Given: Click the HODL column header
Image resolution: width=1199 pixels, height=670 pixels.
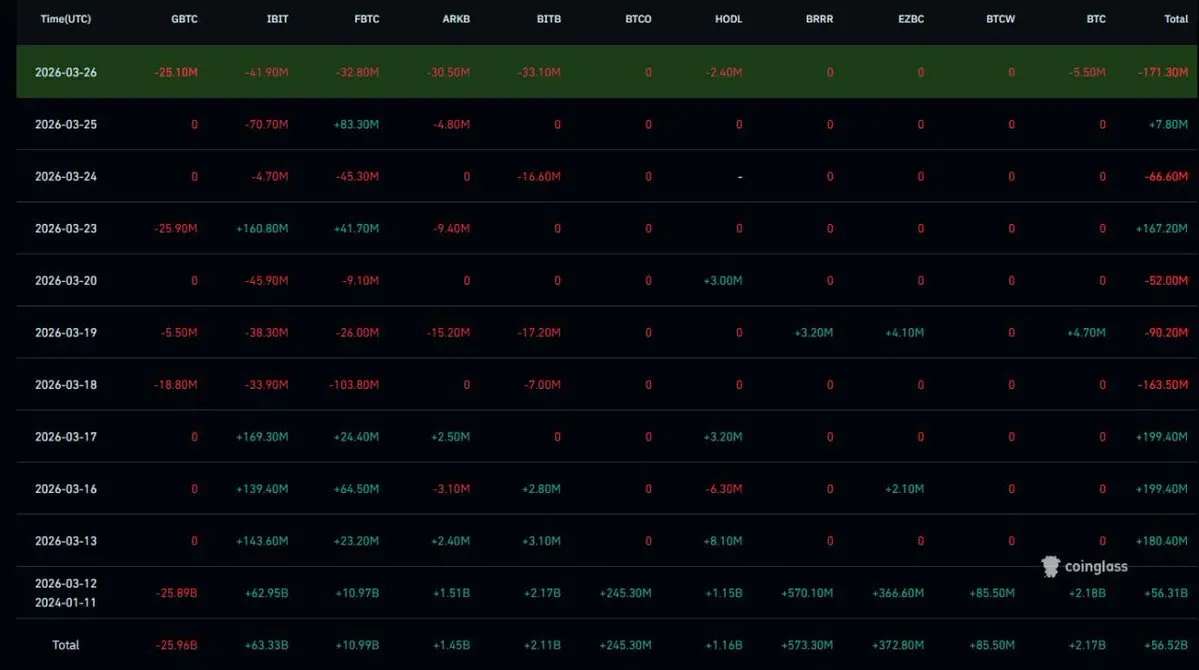Looking at the screenshot, I should click(729, 19).
